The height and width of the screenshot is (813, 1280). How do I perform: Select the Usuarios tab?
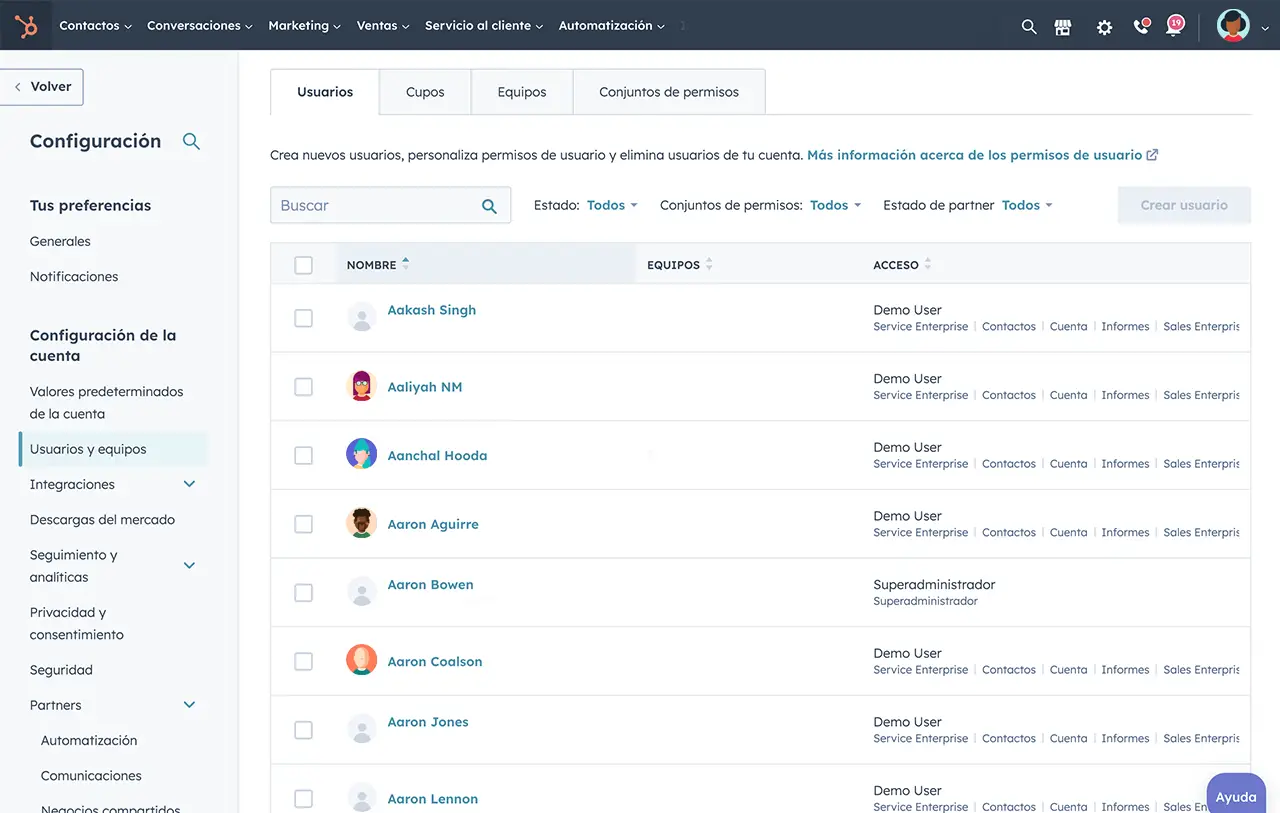click(x=325, y=92)
